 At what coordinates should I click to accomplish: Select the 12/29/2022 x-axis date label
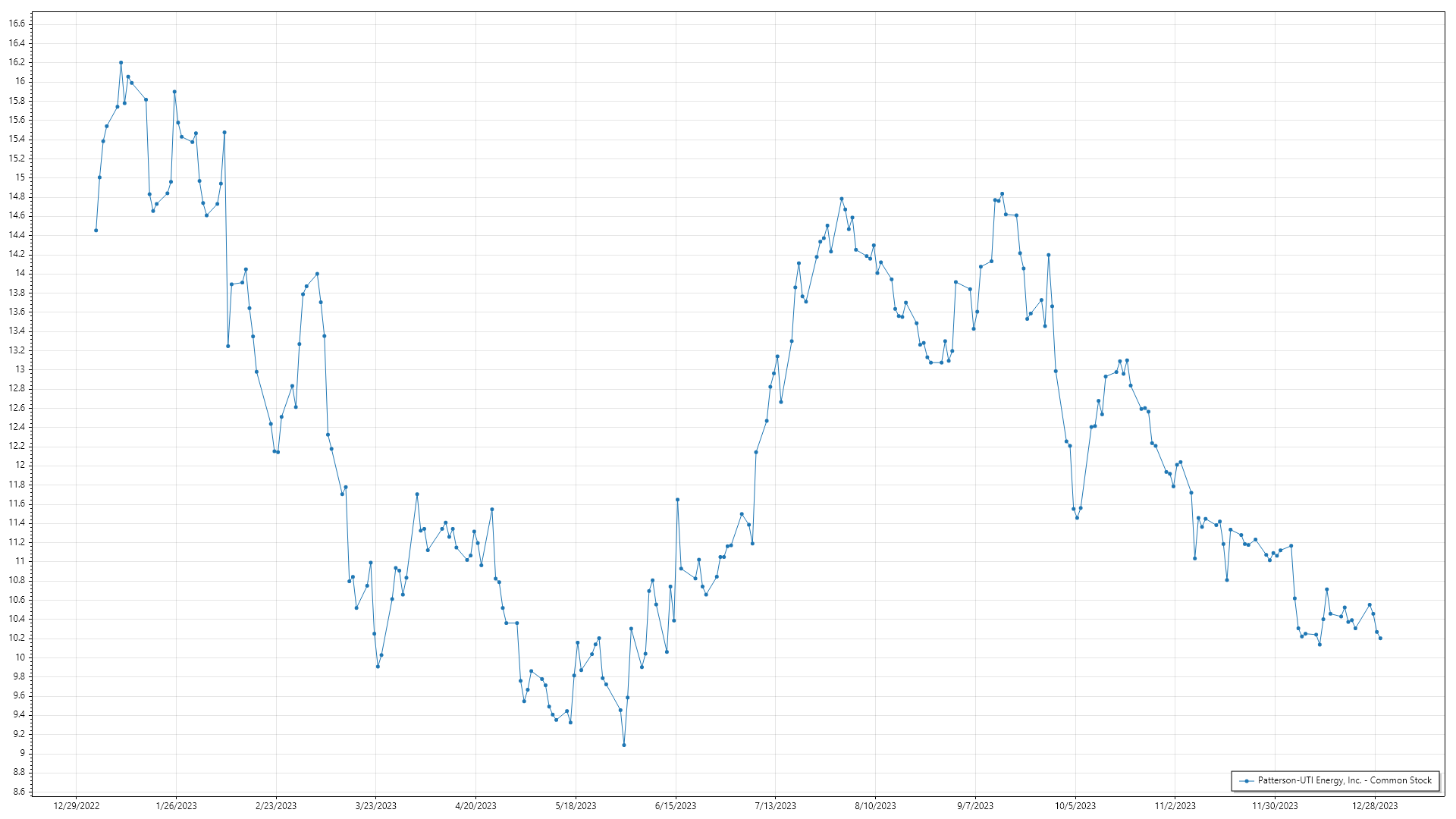77,806
